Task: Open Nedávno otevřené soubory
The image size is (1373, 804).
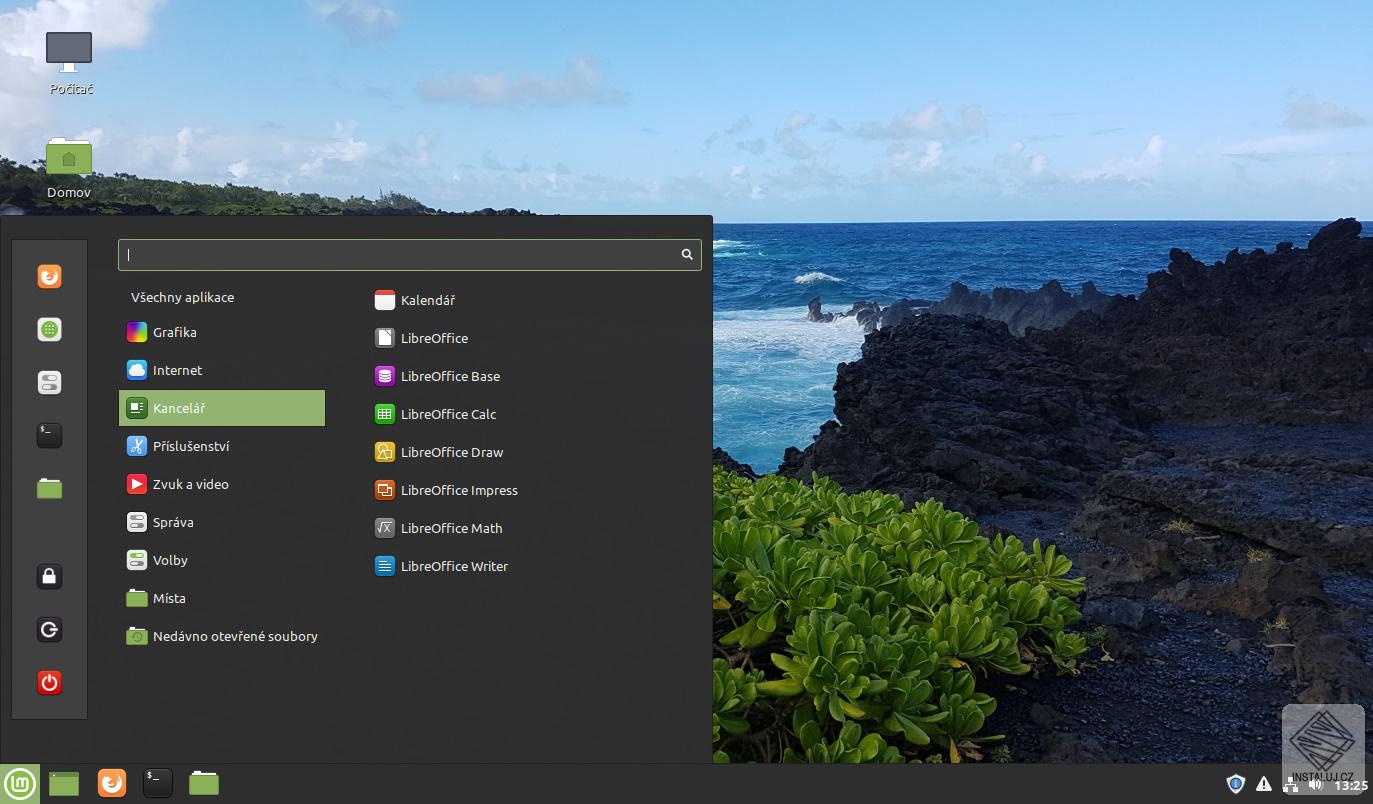Action: pos(234,636)
